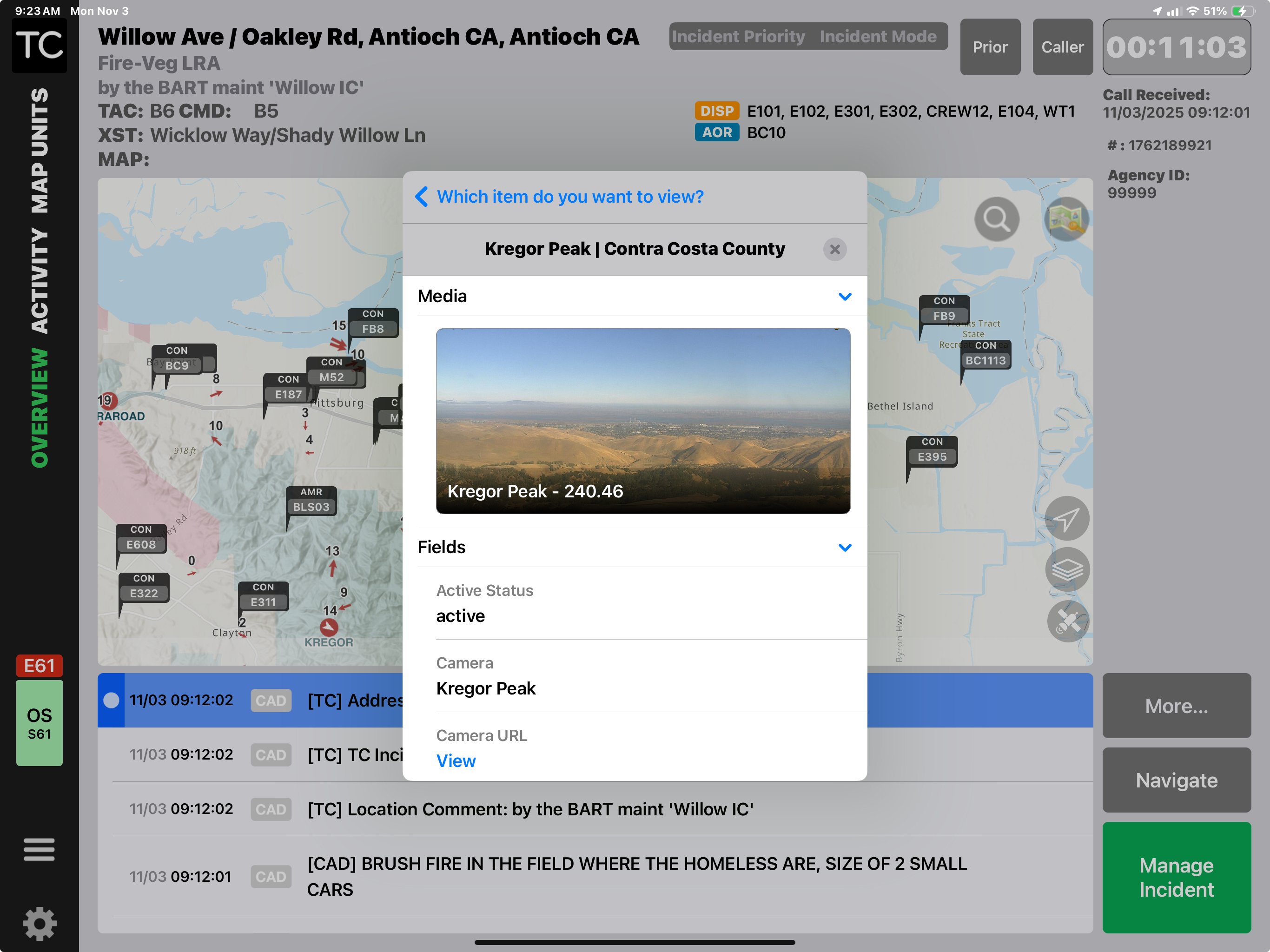Open the hamburger menu in sidebar
This screenshot has height=952, width=1270.
[39, 849]
